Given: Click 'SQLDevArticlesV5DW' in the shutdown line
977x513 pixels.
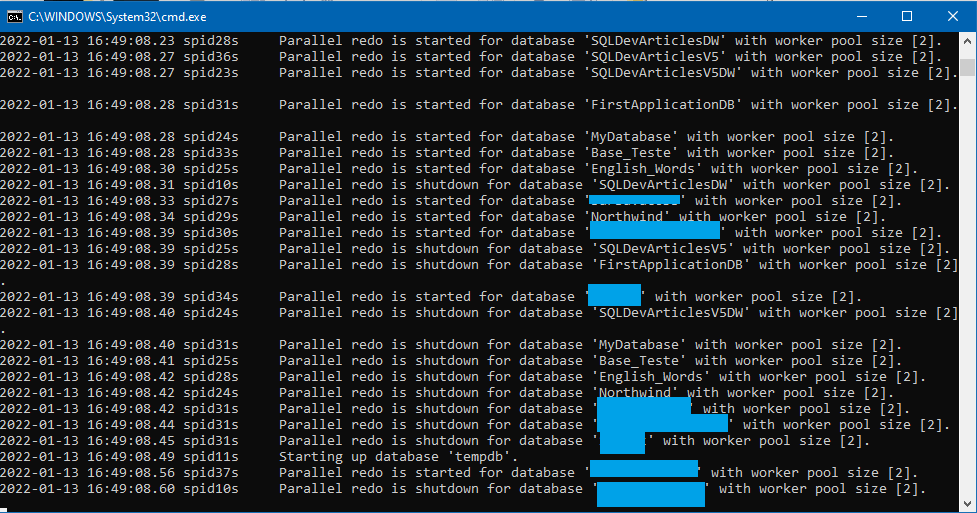Looking at the screenshot, I should coord(672,313).
